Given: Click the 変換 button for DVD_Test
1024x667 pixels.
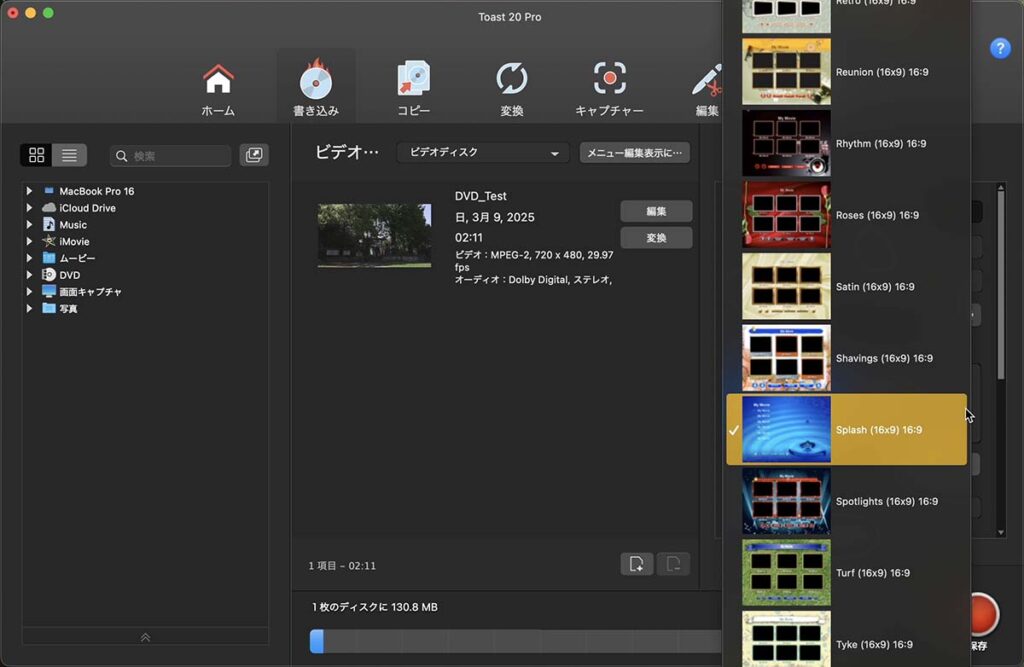Looking at the screenshot, I should (656, 238).
